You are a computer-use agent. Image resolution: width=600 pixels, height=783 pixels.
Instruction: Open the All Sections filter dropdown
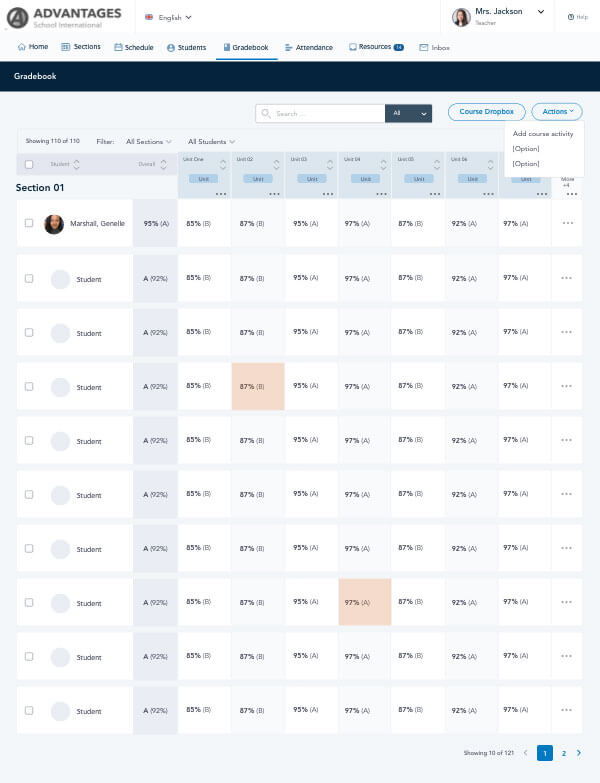tap(148, 142)
